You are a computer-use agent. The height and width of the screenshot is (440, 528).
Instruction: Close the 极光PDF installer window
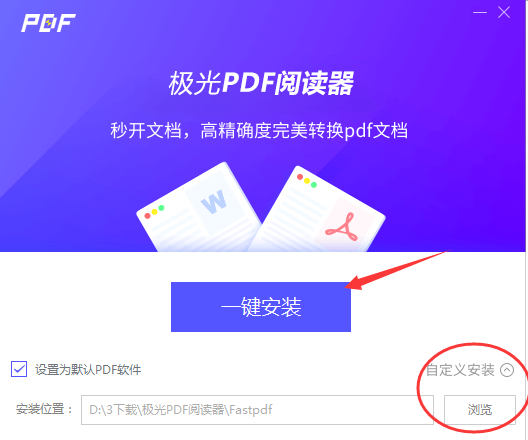point(504,13)
